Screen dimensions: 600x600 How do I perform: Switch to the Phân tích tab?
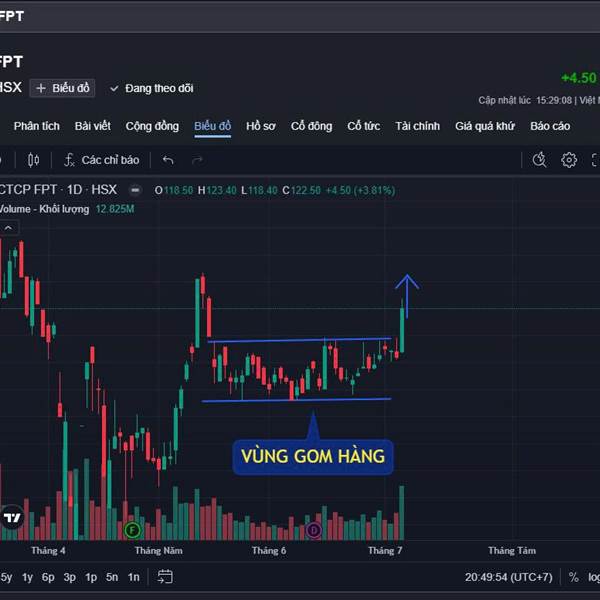coord(37,126)
